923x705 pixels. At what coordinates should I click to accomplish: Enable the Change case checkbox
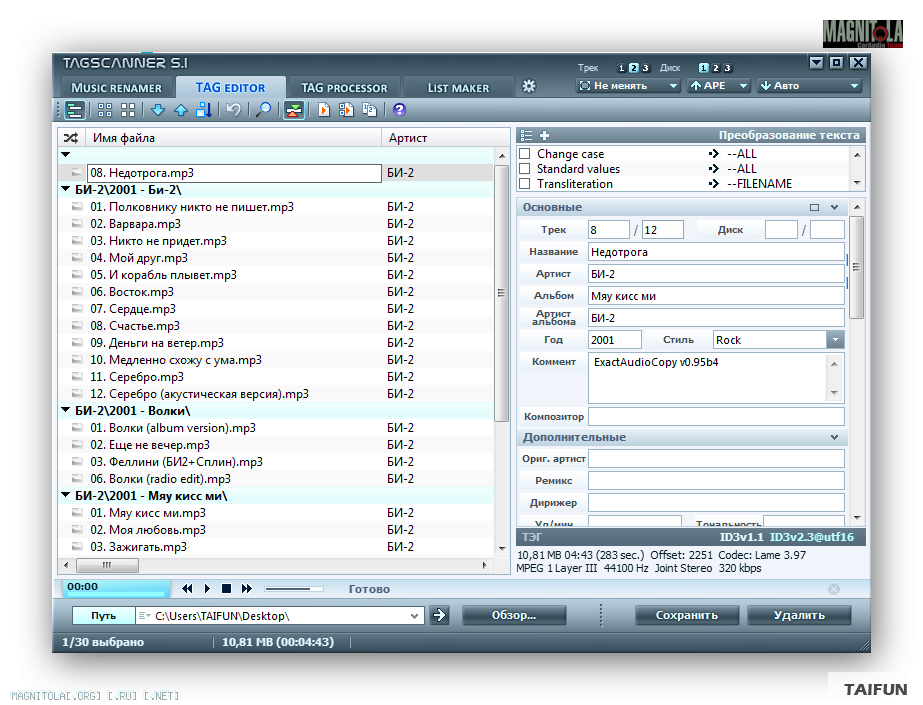[x=524, y=154]
